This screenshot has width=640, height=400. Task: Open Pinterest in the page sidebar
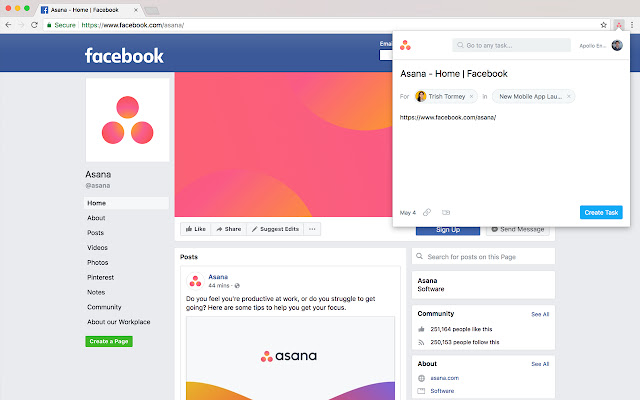click(x=100, y=278)
